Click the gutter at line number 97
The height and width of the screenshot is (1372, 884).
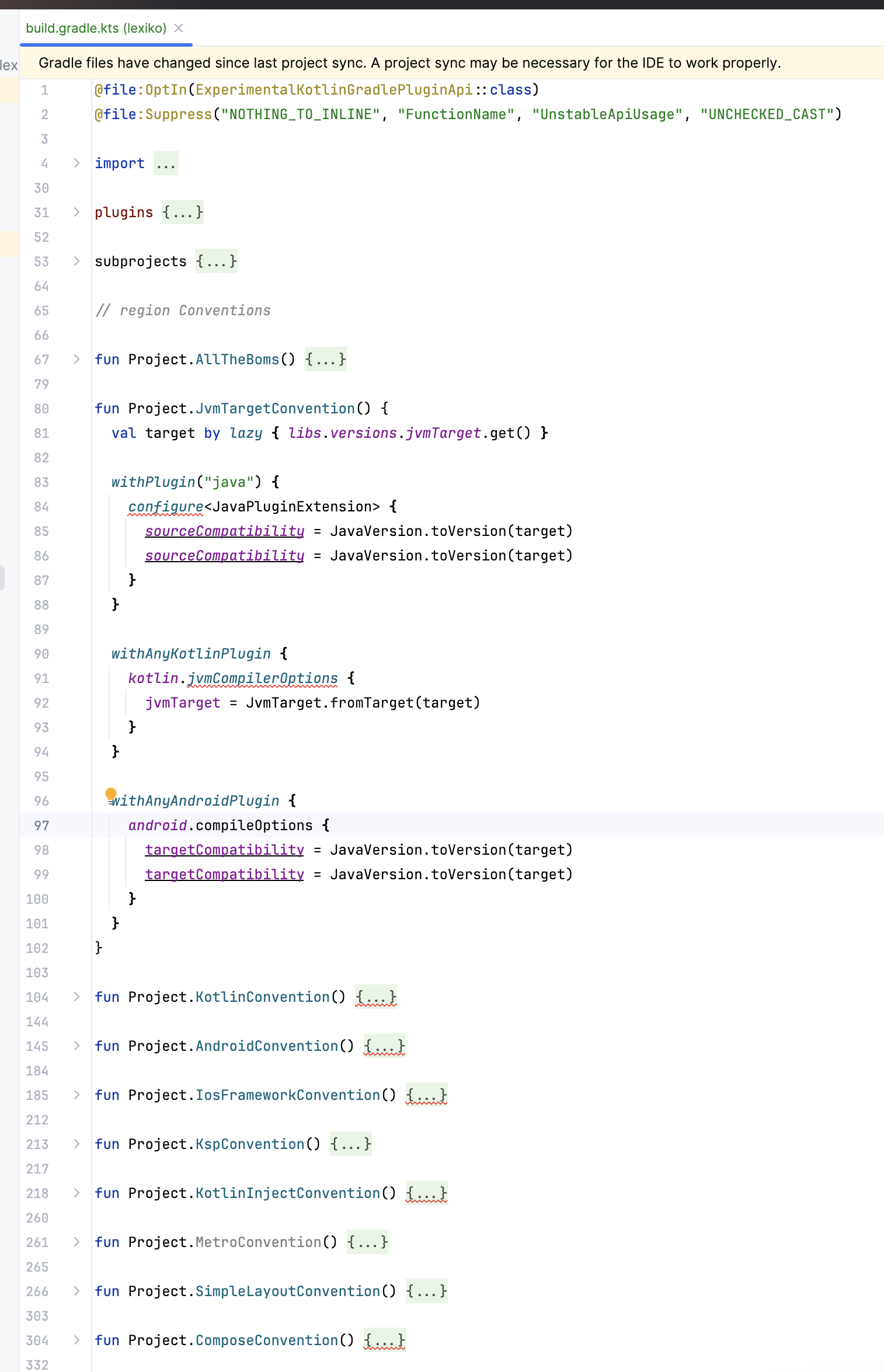coord(41,826)
